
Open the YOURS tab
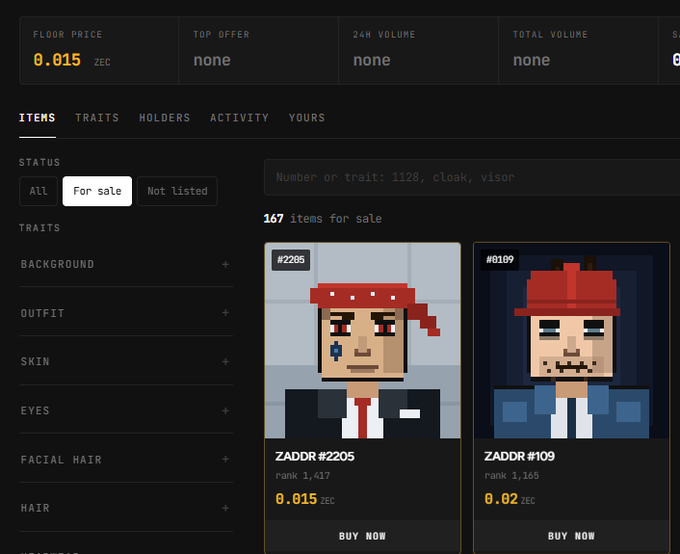pyautogui.click(x=307, y=118)
